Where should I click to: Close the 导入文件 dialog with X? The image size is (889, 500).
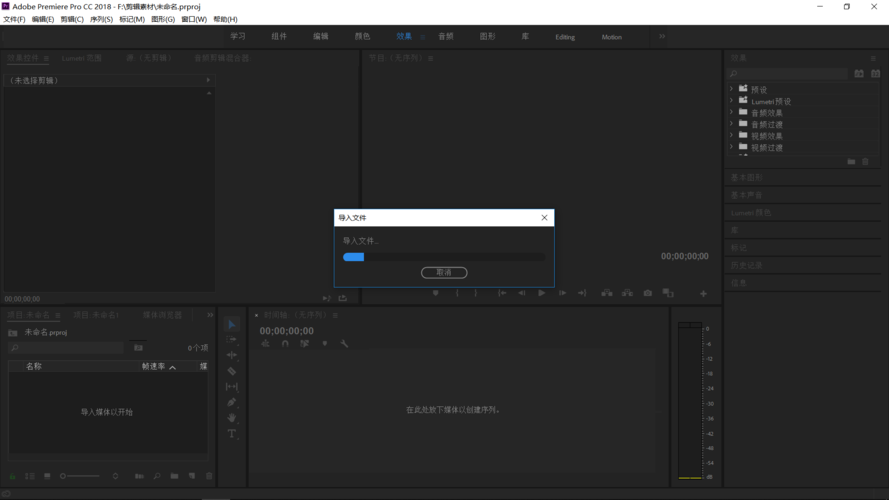click(x=544, y=217)
